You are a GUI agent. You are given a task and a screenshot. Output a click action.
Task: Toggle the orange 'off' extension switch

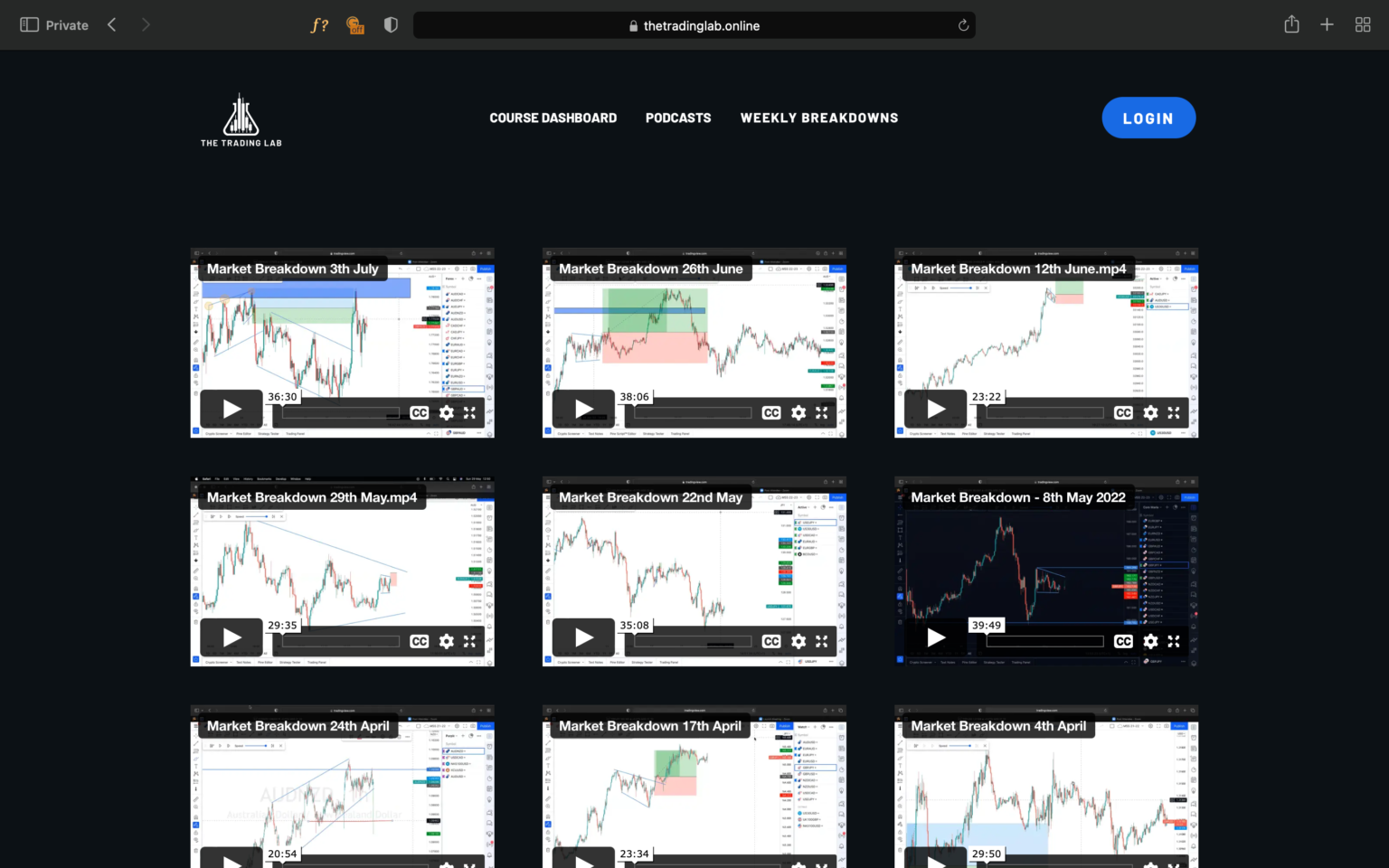tap(354, 24)
